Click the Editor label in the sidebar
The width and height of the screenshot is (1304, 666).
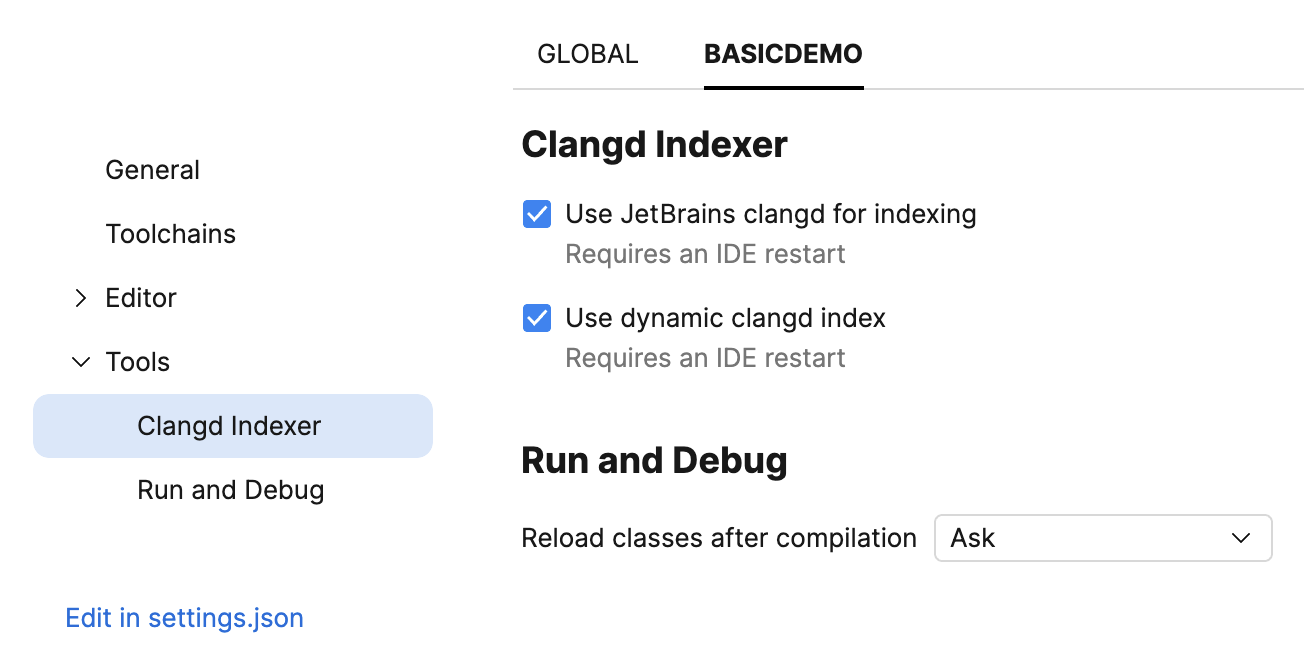click(x=140, y=297)
